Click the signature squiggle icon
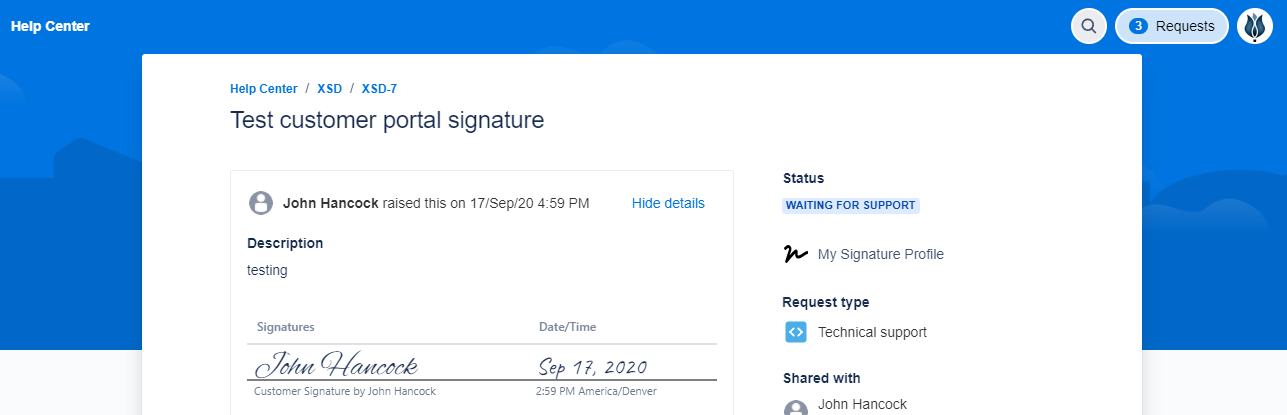 pyautogui.click(x=796, y=254)
